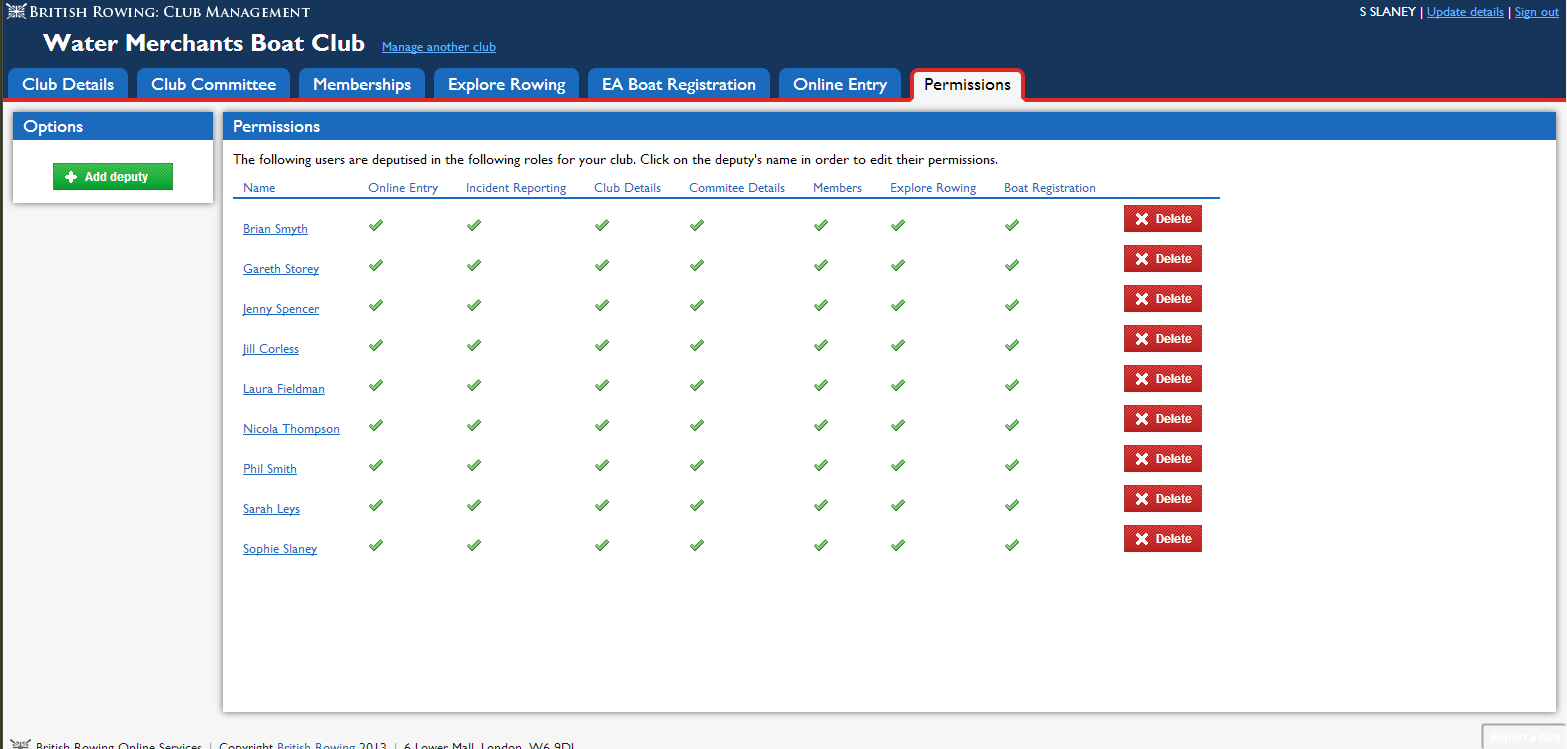This screenshot has width=1567, height=749.
Task: Select the Online Entry tab
Action: (840, 84)
